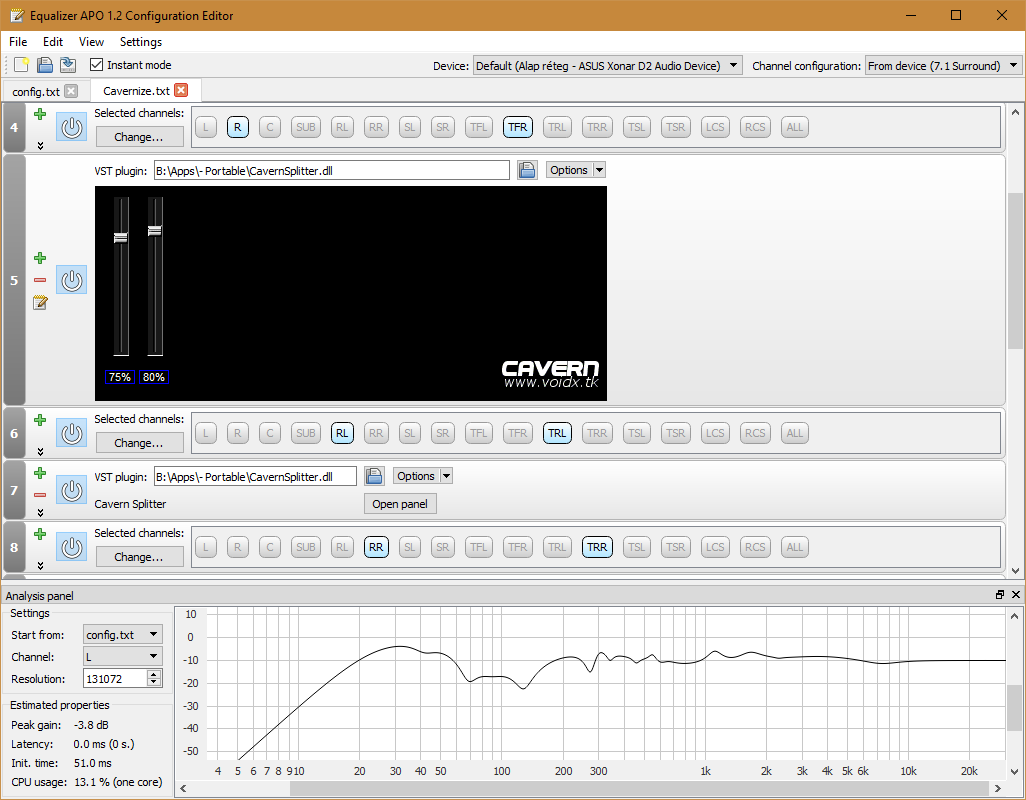Close the Cavernize.txt tab
Screen dimensions: 1026x800
[181, 90]
